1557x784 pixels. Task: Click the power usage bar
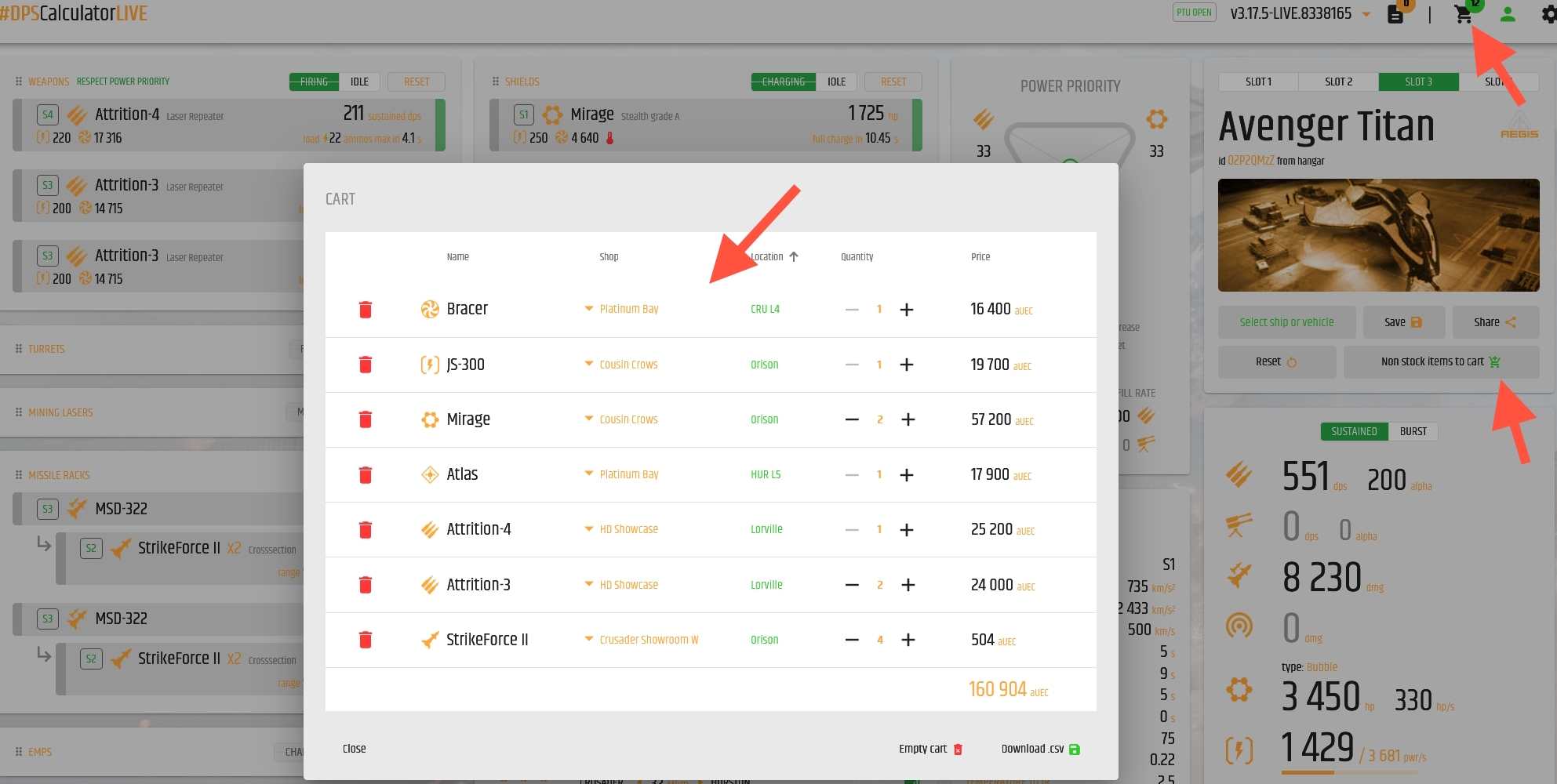tap(1349, 772)
